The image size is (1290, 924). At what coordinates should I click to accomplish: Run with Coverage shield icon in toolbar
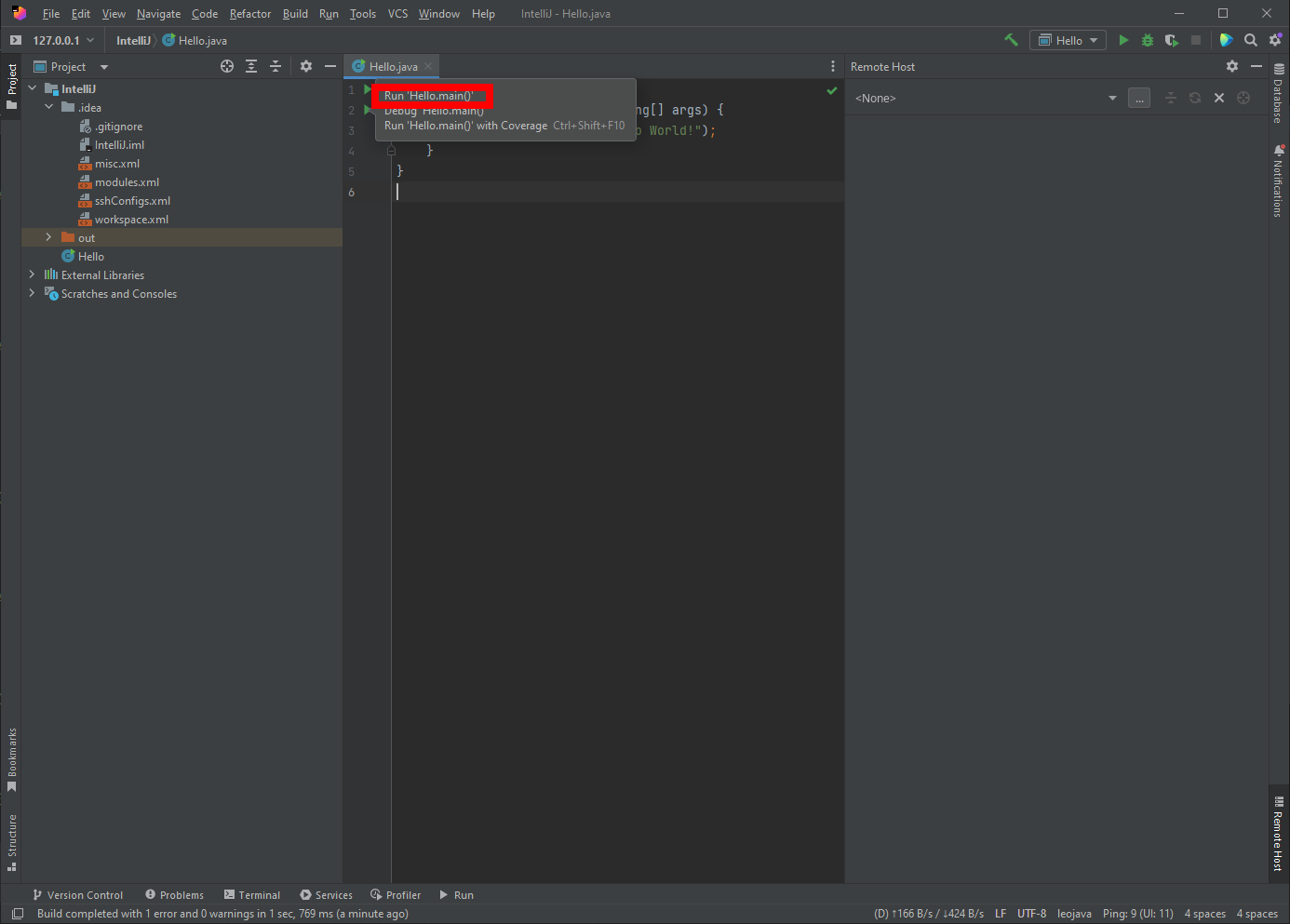point(1170,40)
